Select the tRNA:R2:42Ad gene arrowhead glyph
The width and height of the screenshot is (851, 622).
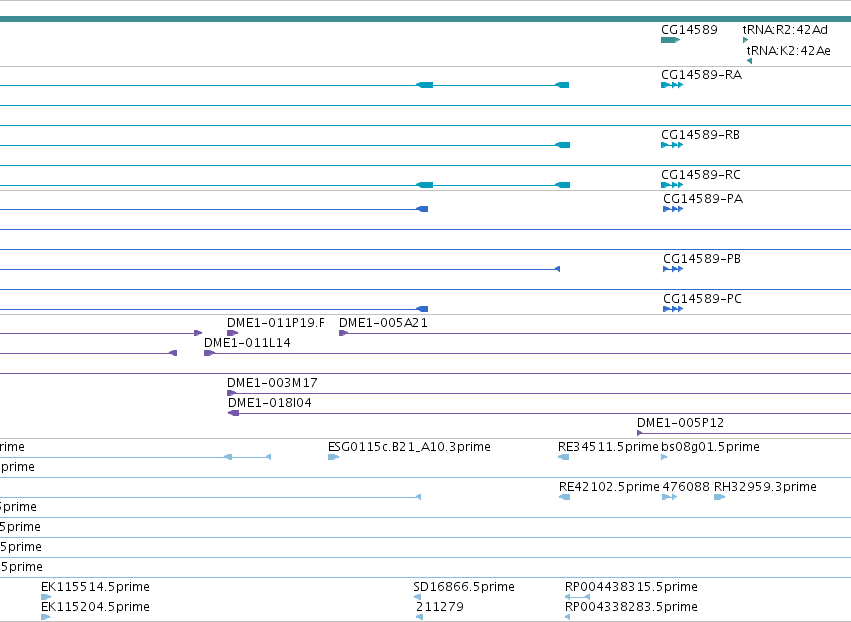pos(745,40)
